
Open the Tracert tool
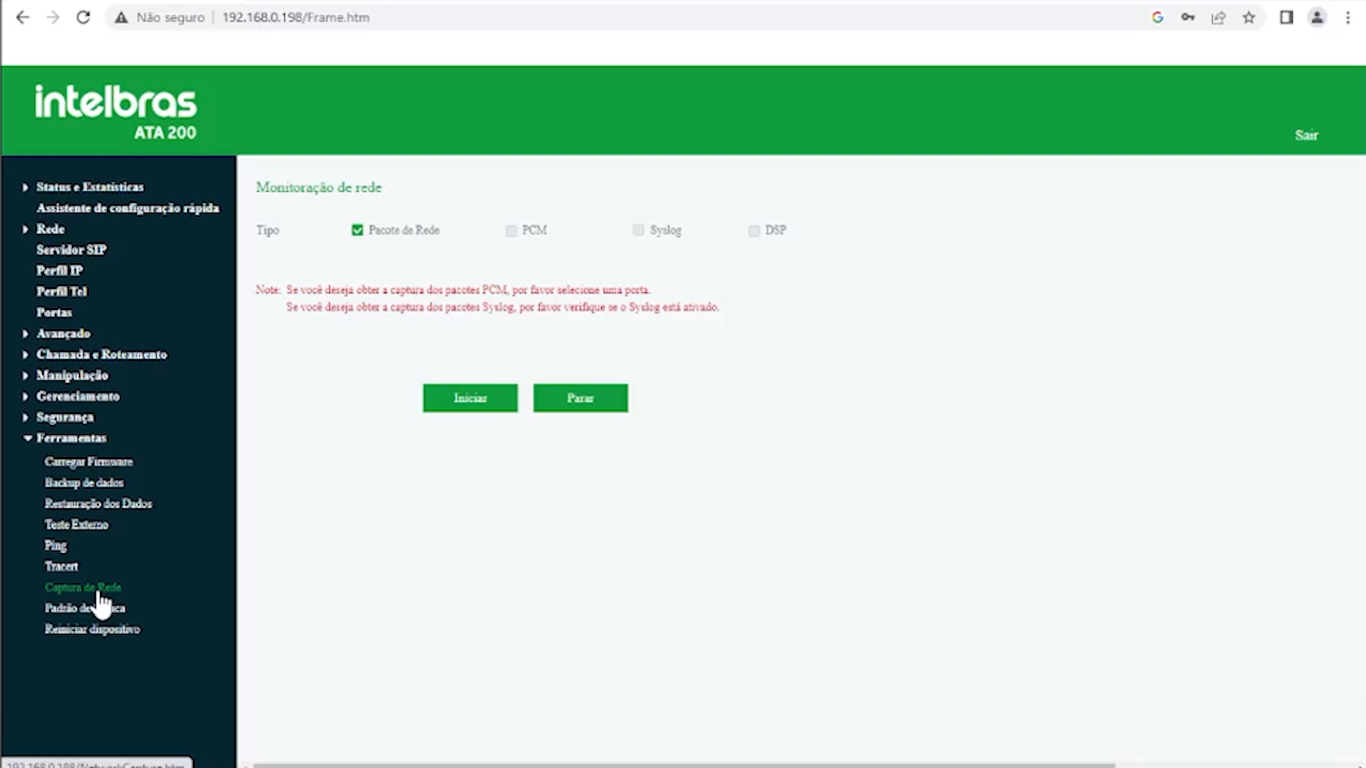coord(61,566)
